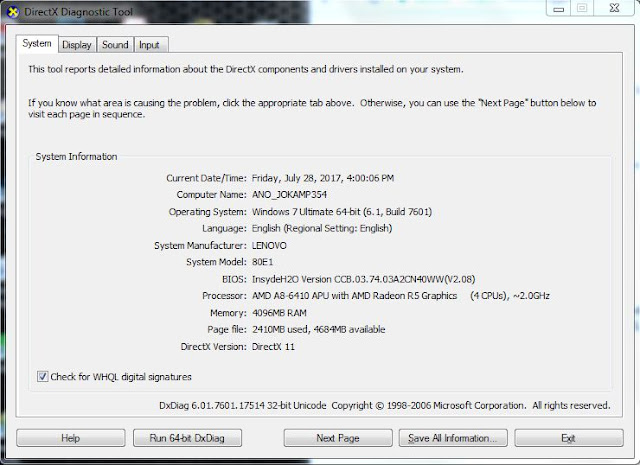640x465 pixels.
Task: Click computer name 'ANO_JOKAMP354'
Action: (289, 194)
